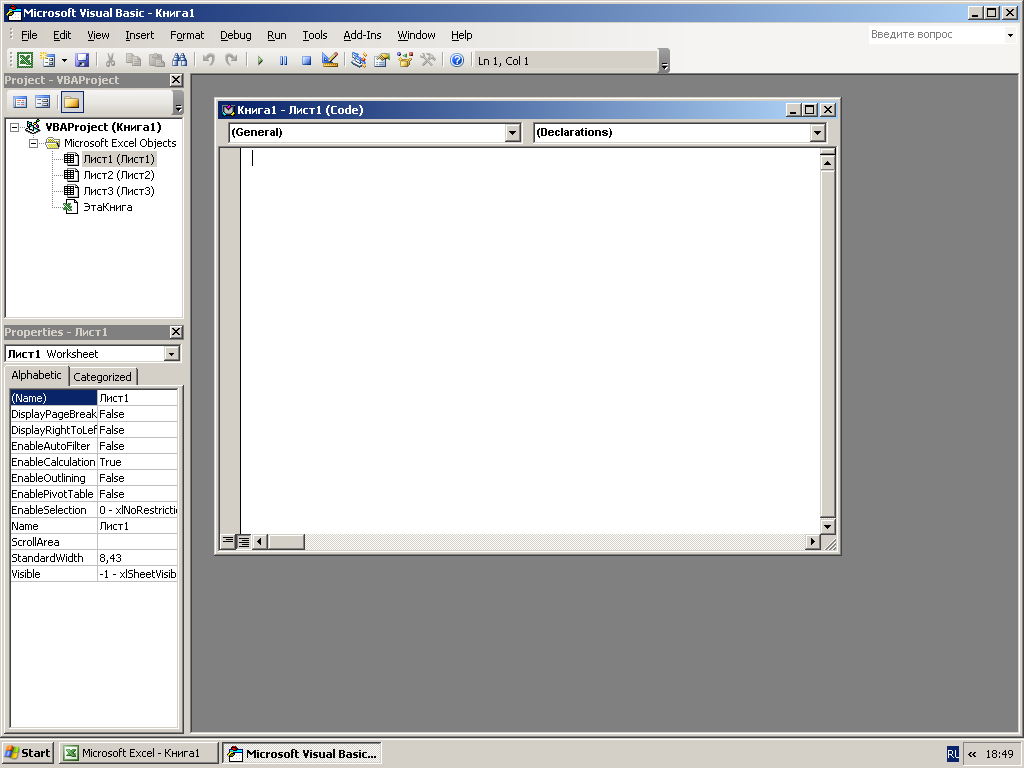
Task: Open the Help menu
Action: click(x=462, y=35)
